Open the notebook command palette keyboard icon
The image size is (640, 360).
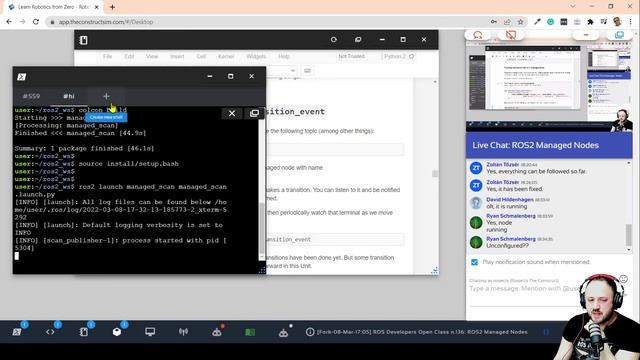tap(307, 71)
